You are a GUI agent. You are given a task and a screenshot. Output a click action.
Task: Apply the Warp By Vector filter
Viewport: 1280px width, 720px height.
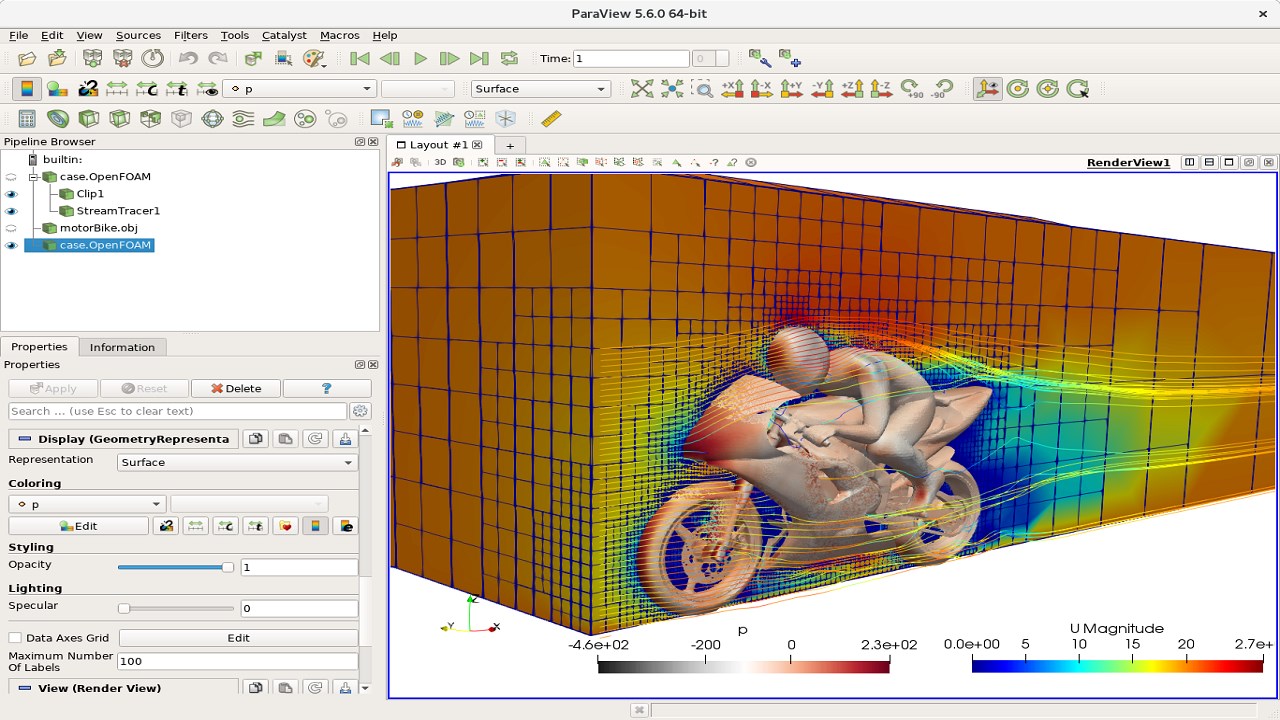click(x=274, y=119)
